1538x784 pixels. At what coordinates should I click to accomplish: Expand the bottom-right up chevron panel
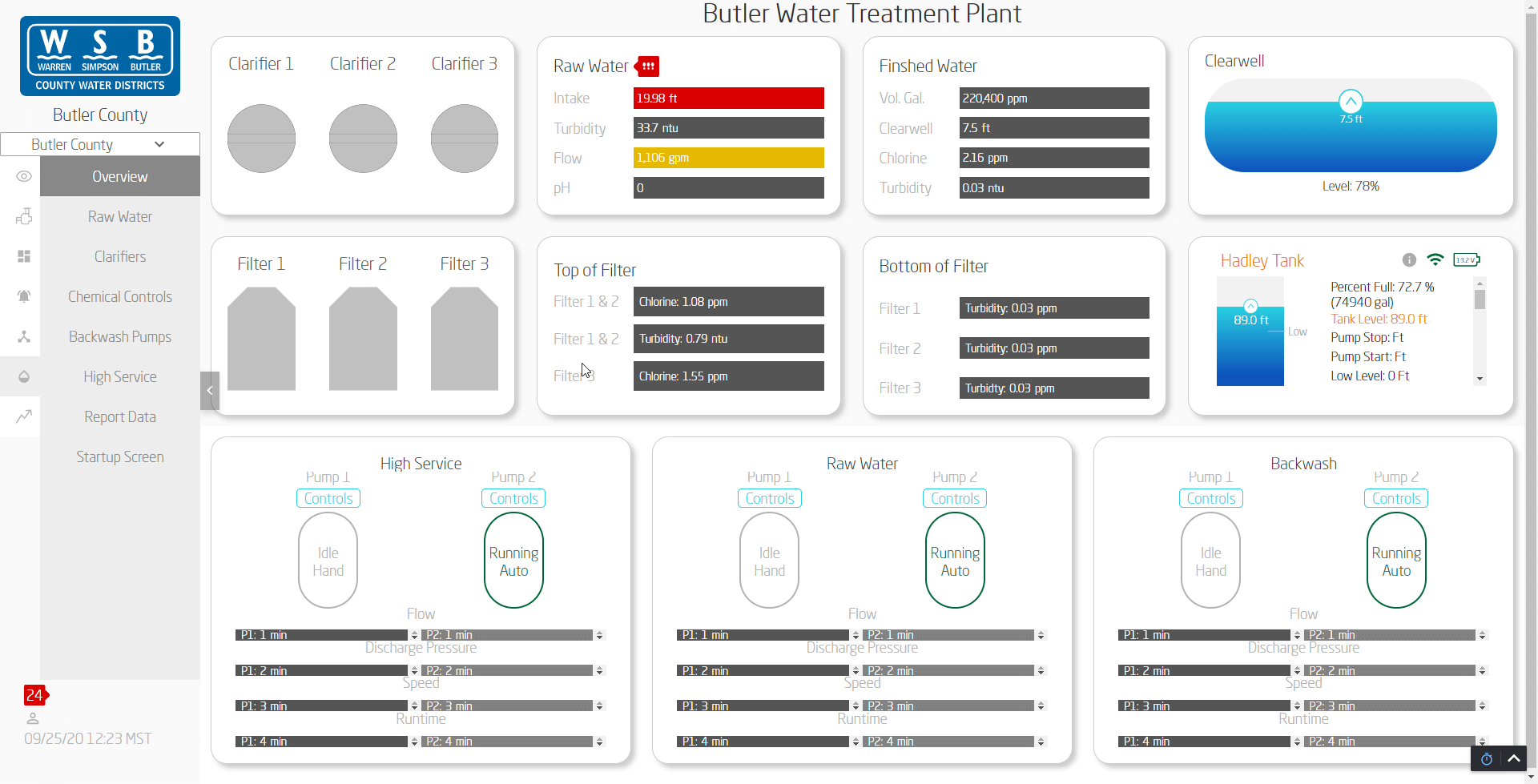click(1514, 758)
